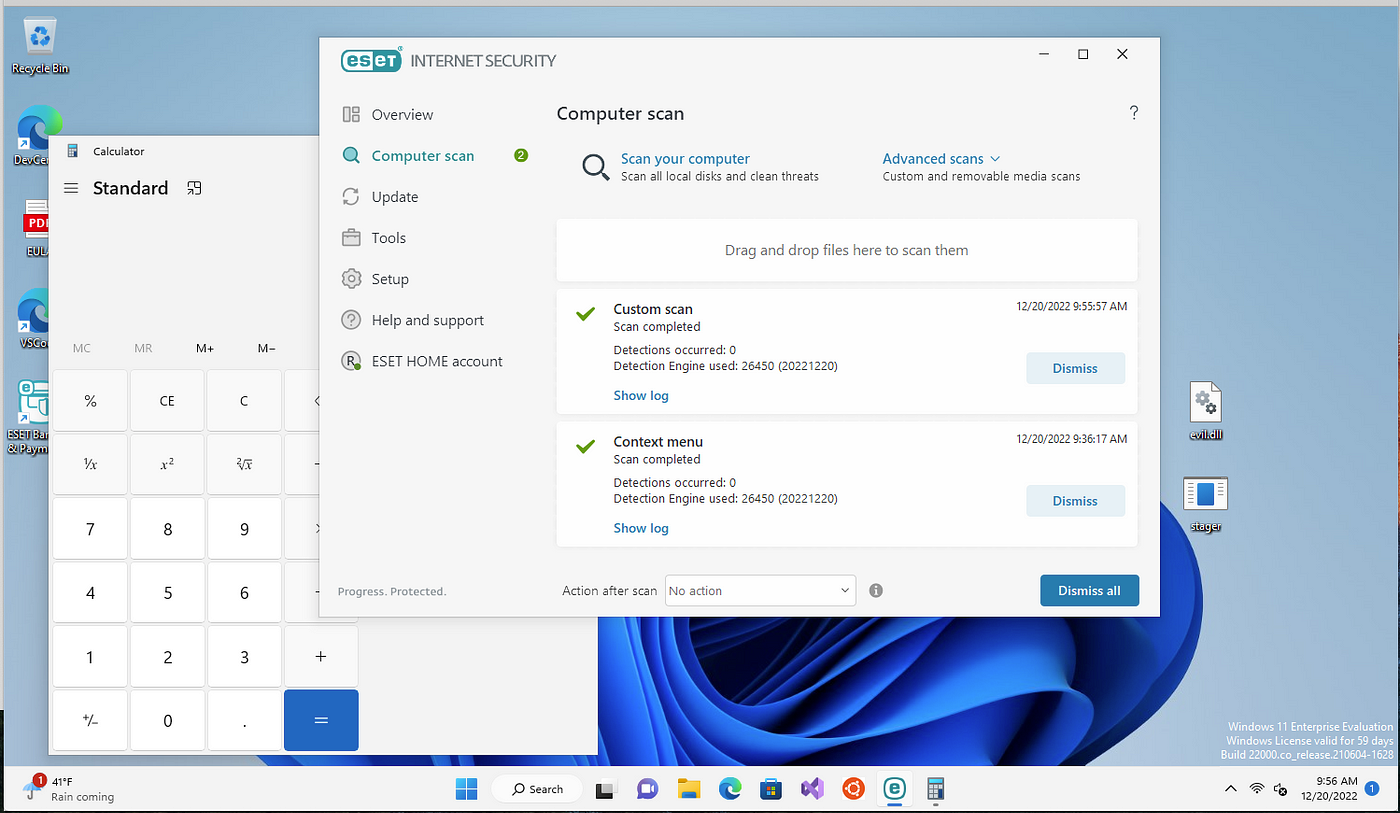Click the question mark help icon in ESET
This screenshot has width=1400, height=813.
pyautogui.click(x=1133, y=113)
